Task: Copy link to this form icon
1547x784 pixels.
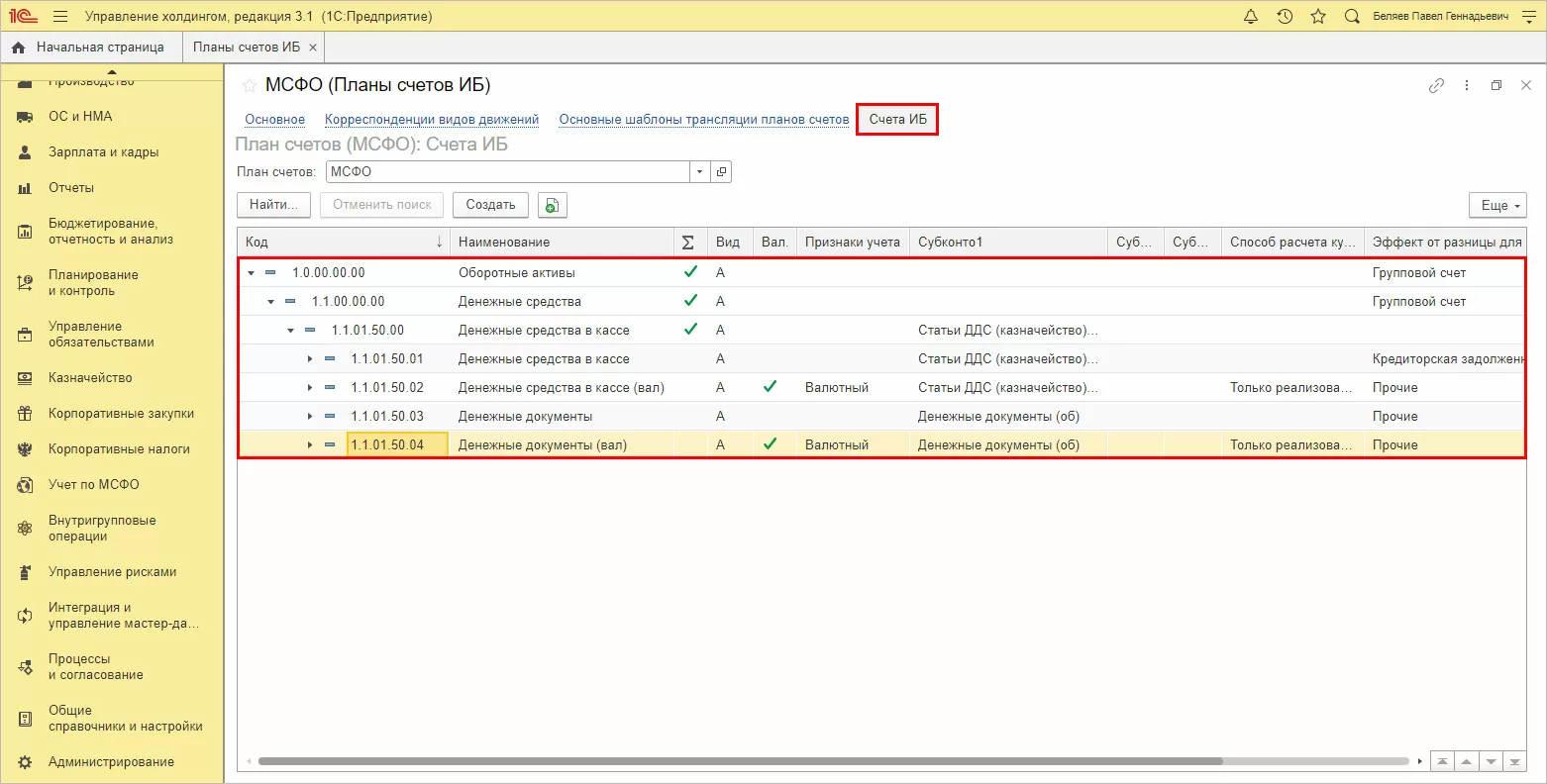Action: point(1436,86)
